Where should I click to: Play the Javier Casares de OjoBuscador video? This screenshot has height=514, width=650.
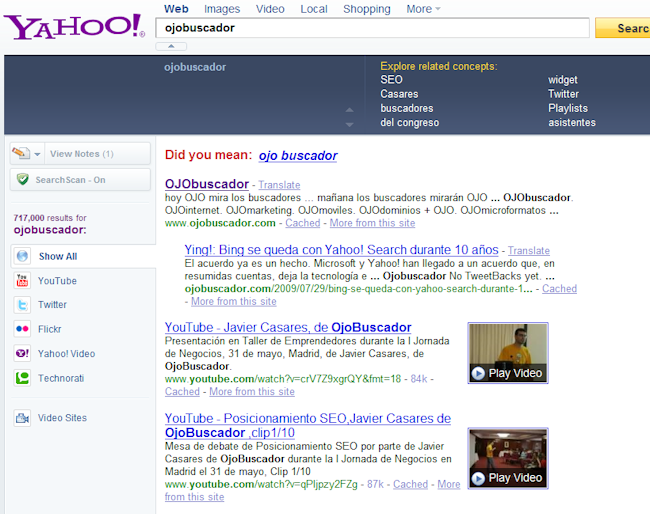[x=508, y=353]
